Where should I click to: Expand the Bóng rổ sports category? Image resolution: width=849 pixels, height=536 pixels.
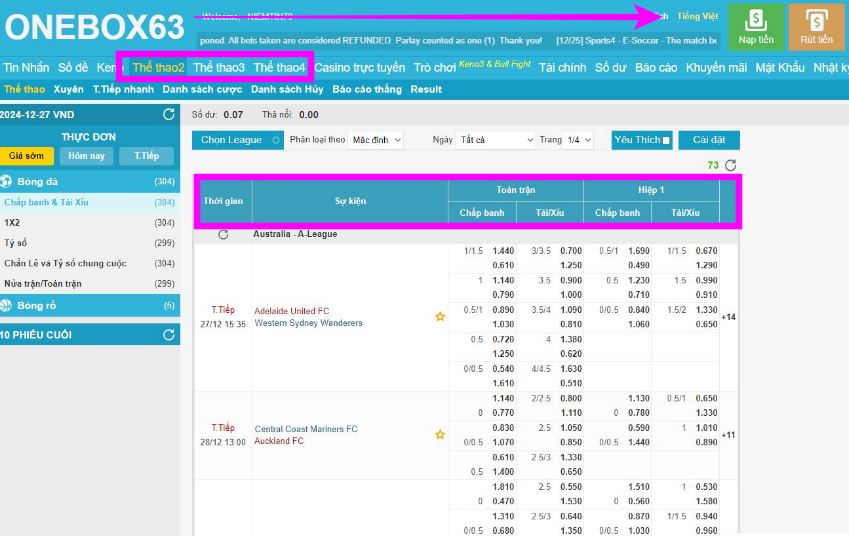click(x=90, y=305)
